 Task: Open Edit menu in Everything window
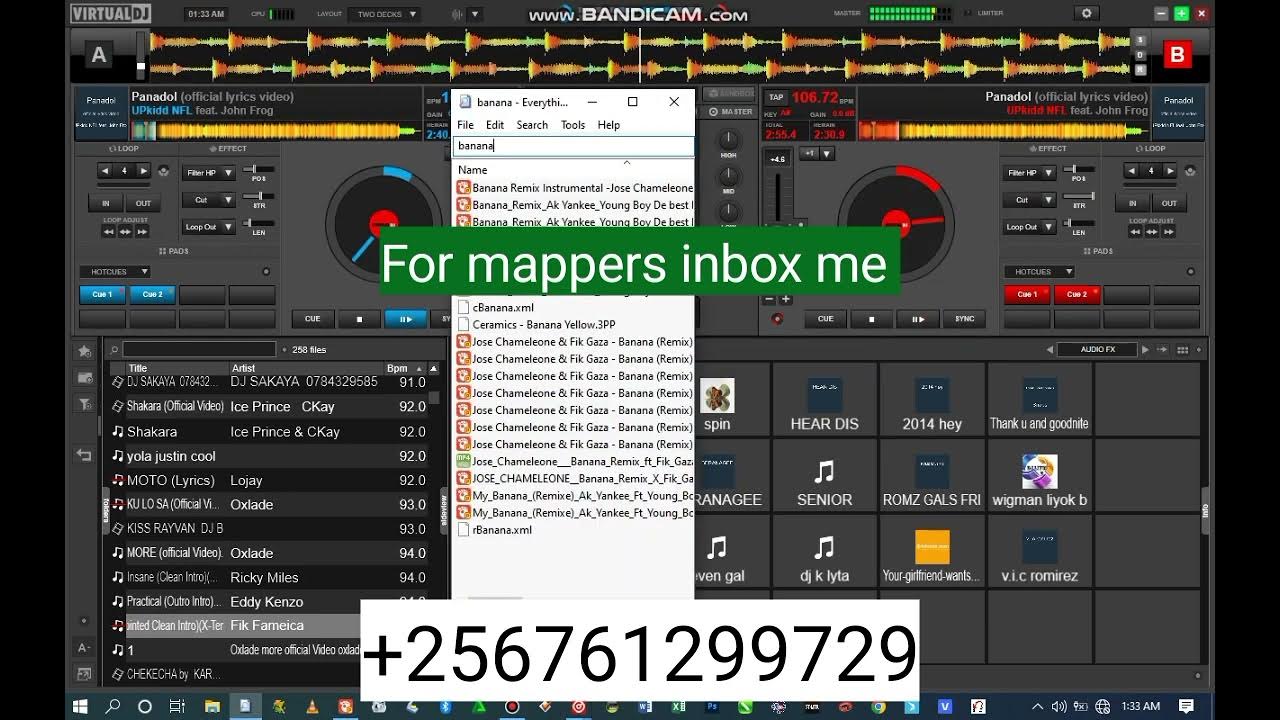495,125
